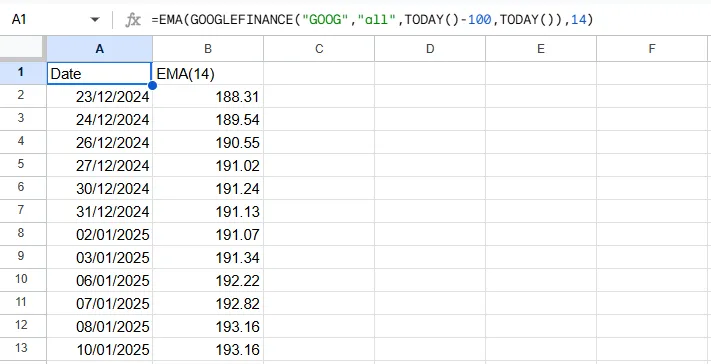Select the cell with date 07/01/2025
The width and height of the screenshot is (711, 364).
pyautogui.click(x=99, y=303)
